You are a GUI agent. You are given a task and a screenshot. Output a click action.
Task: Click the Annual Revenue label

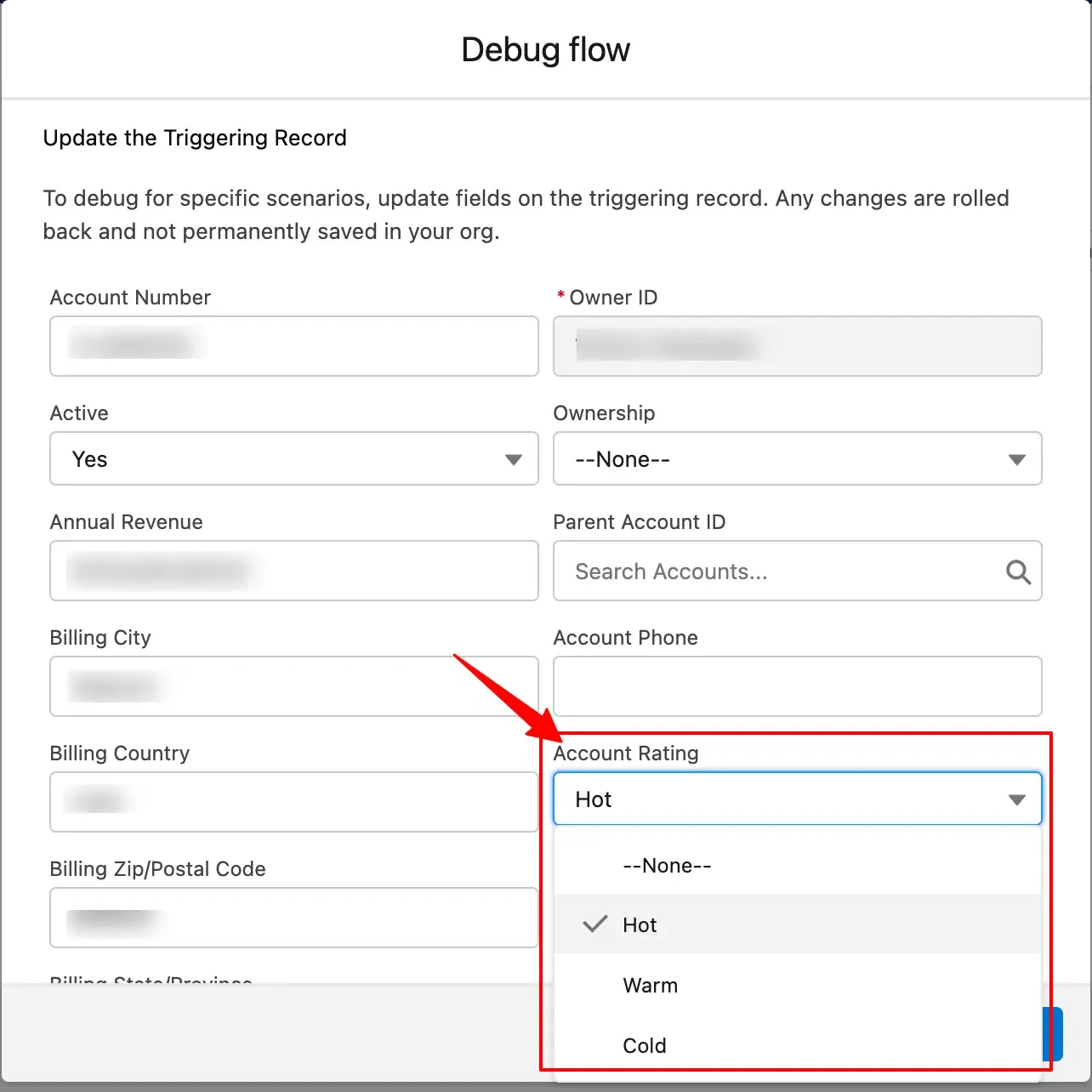(x=127, y=522)
